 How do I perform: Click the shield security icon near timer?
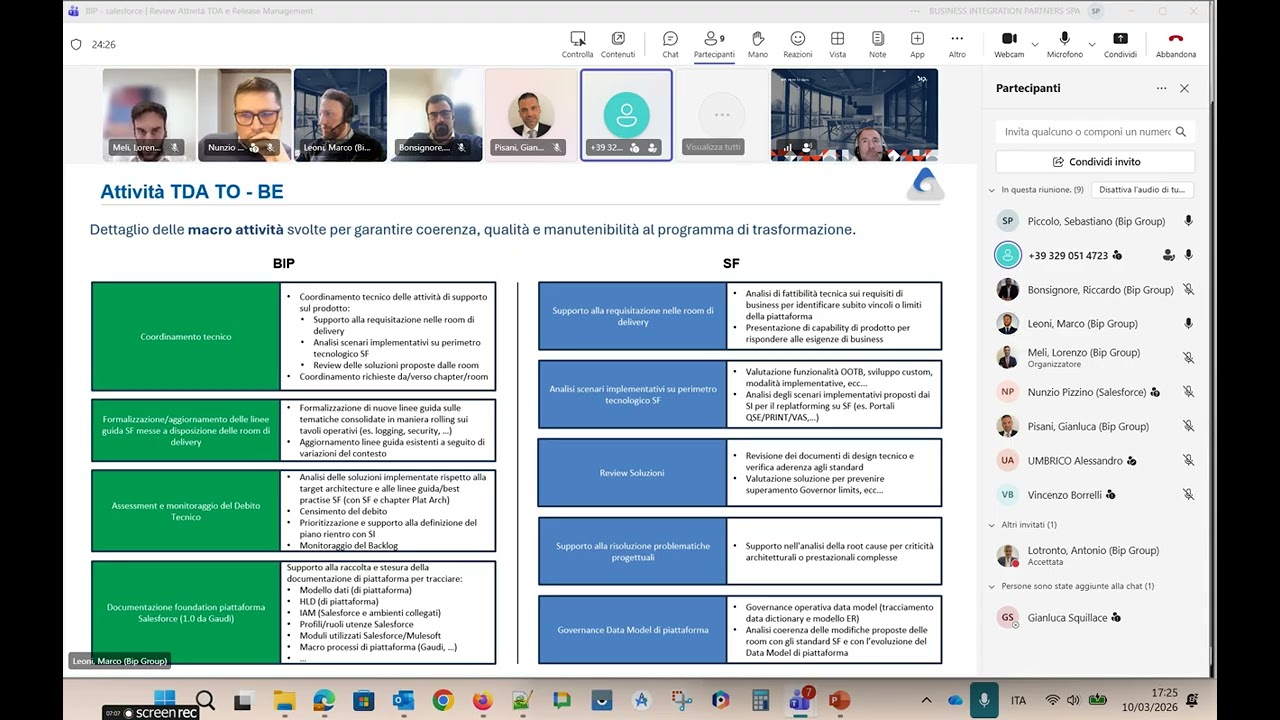tap(76, 44)
